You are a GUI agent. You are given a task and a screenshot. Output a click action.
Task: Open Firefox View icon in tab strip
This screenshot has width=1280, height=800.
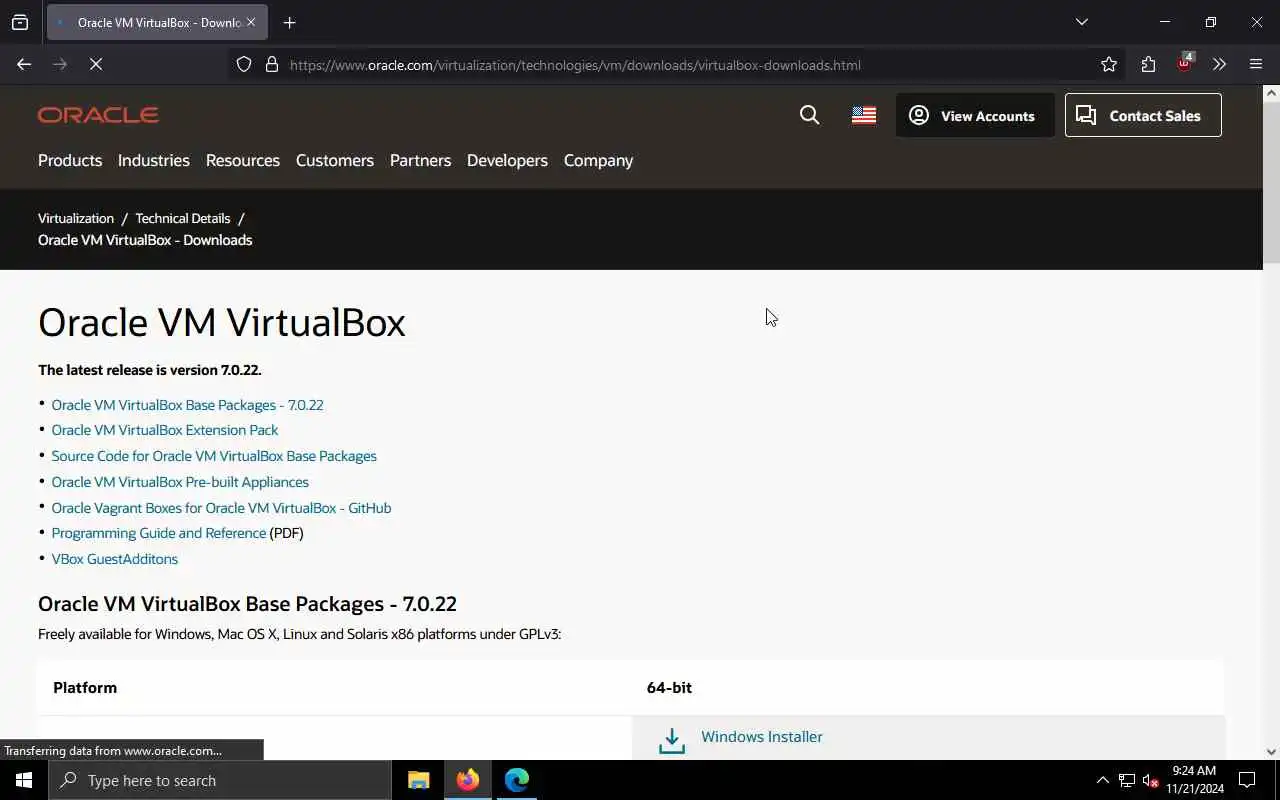click(20, 22)
